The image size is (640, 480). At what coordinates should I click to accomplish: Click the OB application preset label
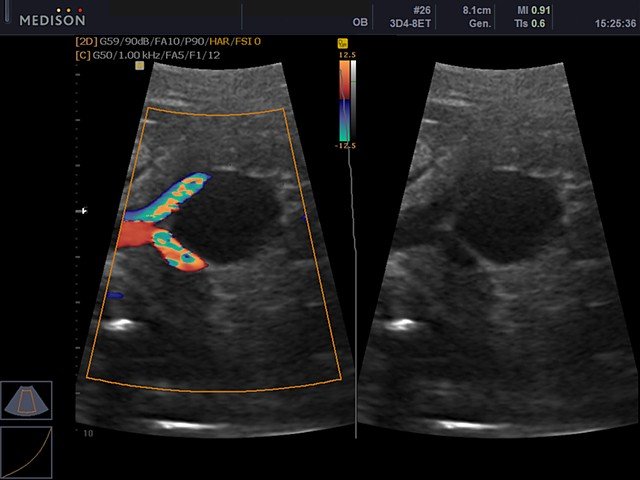pyautogui.click(x=359, y=22)
